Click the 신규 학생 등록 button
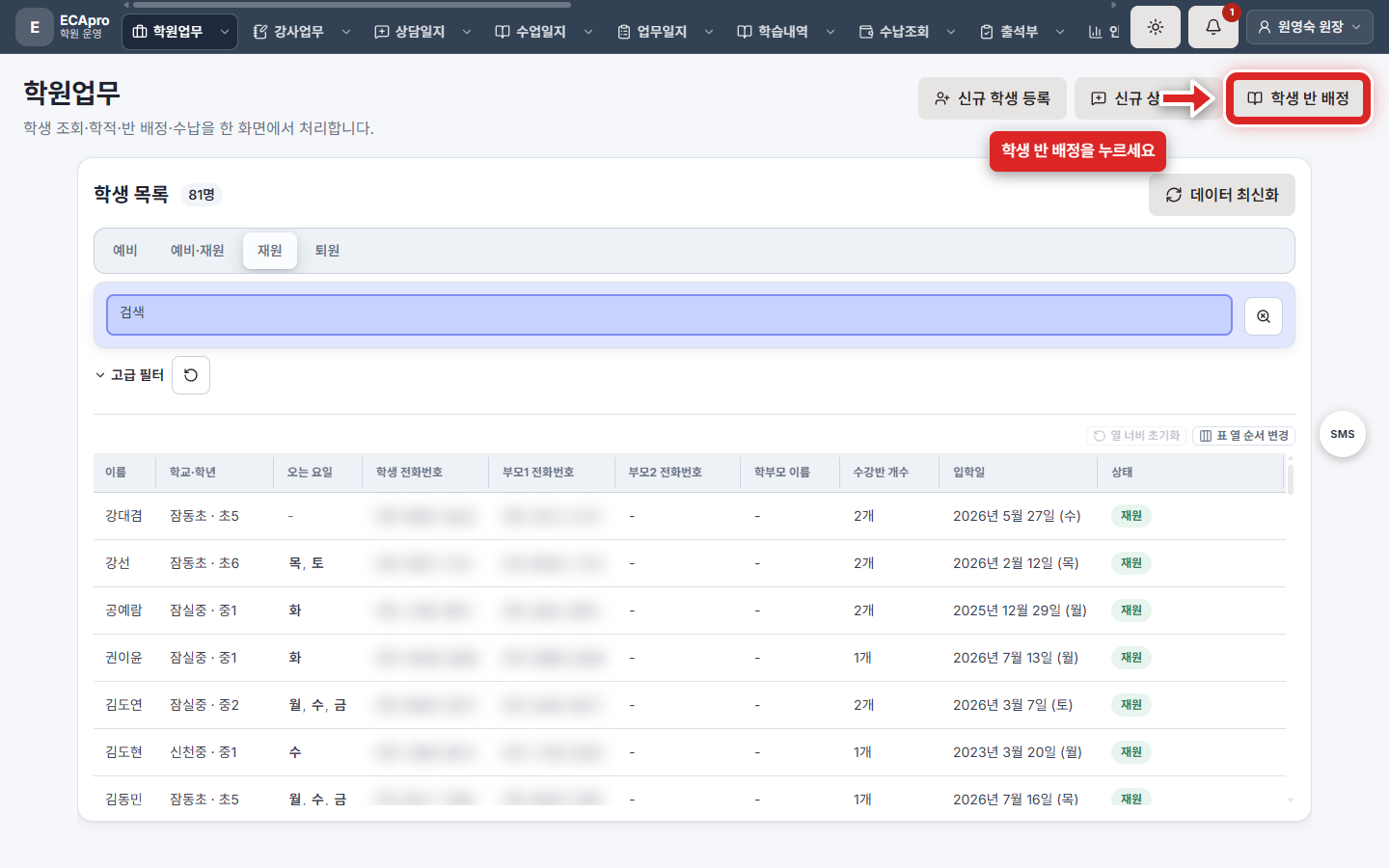 coord(993,98)
